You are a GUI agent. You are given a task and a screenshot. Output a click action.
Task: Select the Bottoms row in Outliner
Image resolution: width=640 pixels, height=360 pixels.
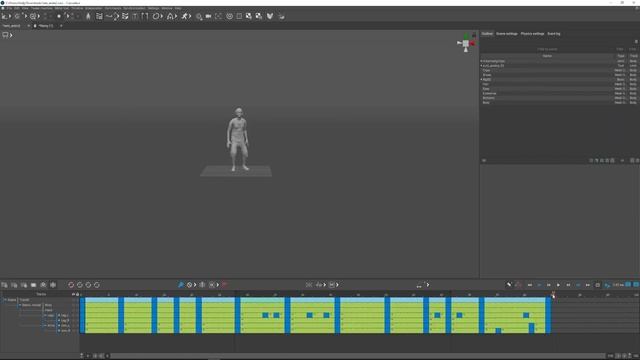pyautogui.click(x=559, y=98)
